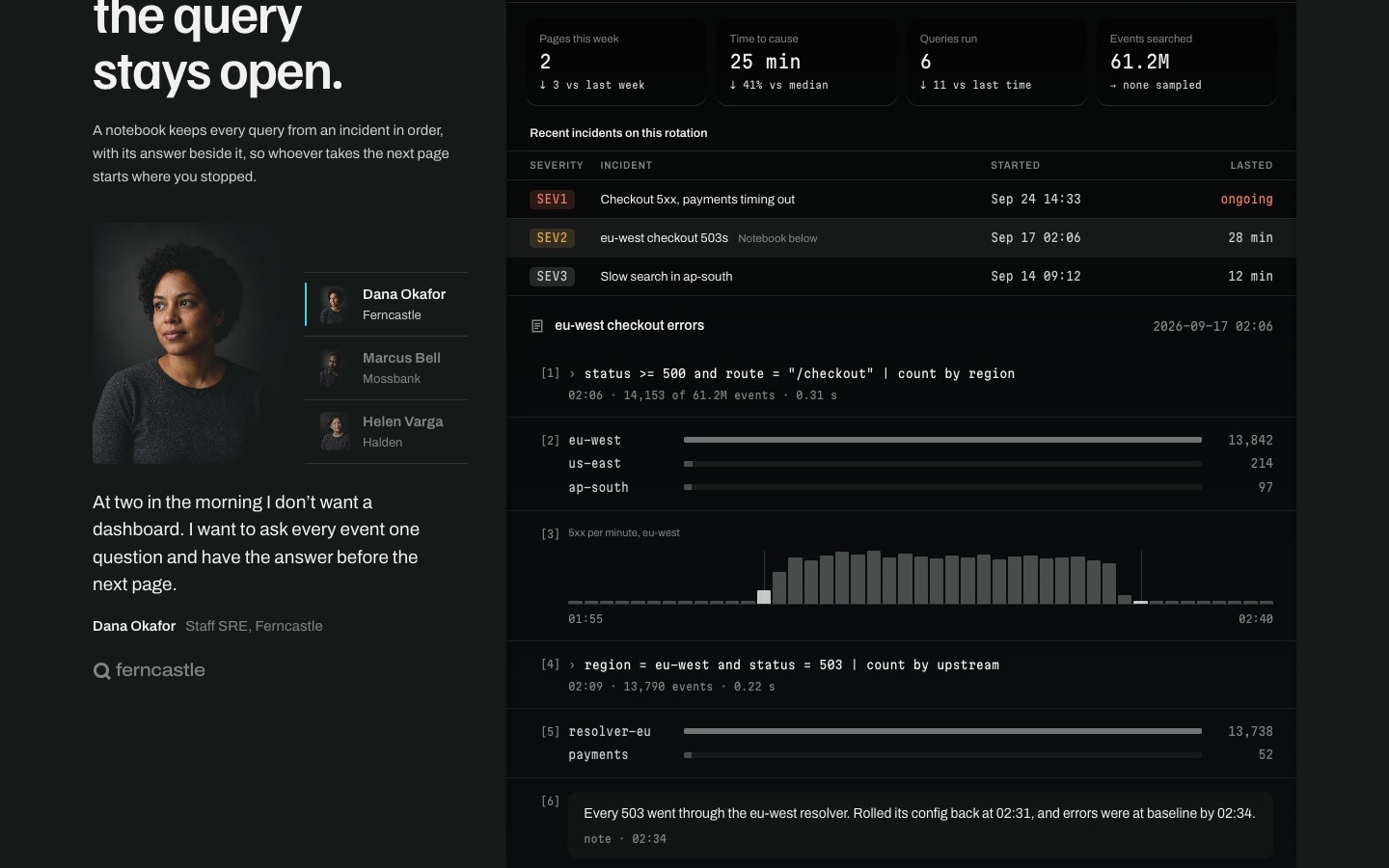Open the SEV1 badge for Checkout 5xx
This screenshot has width=1389, height=868.
(x=552, y=200)
